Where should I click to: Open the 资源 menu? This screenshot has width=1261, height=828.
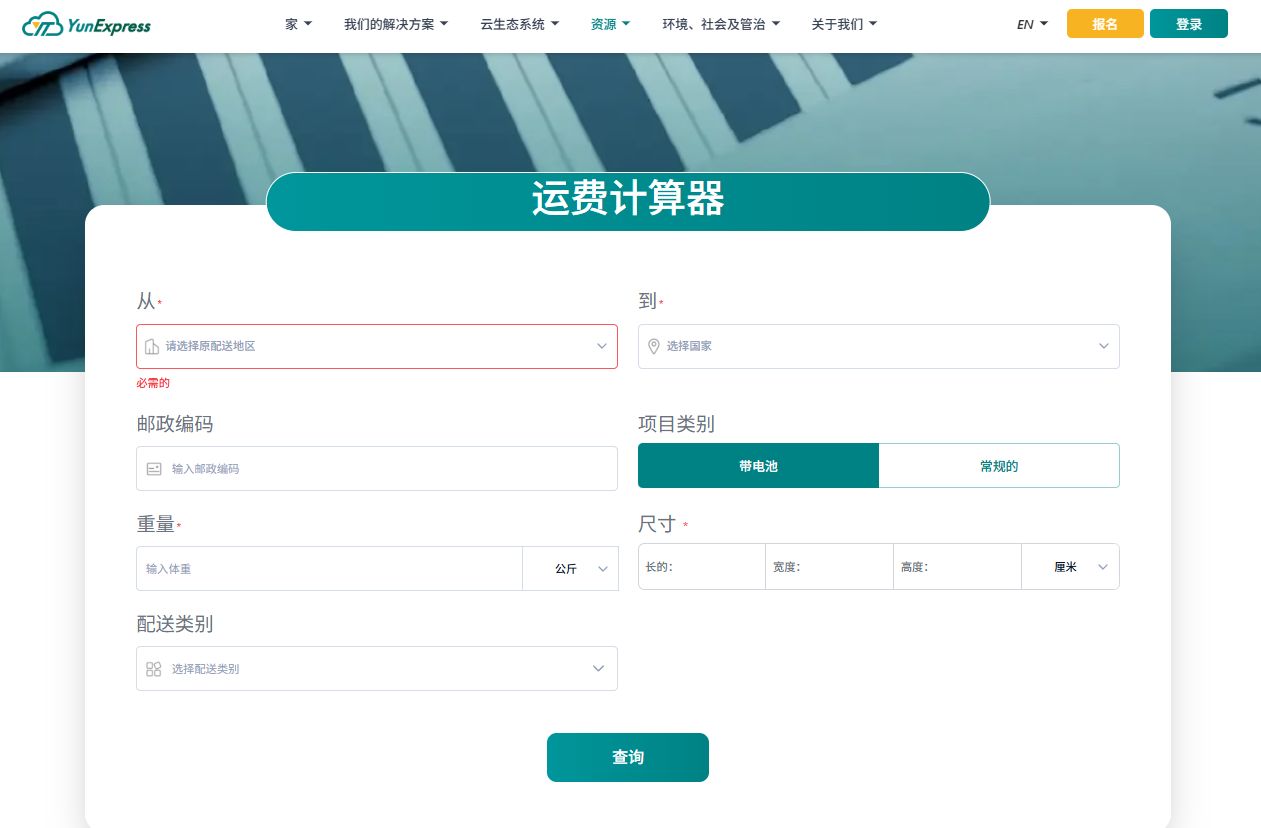[x=610, y=24]
